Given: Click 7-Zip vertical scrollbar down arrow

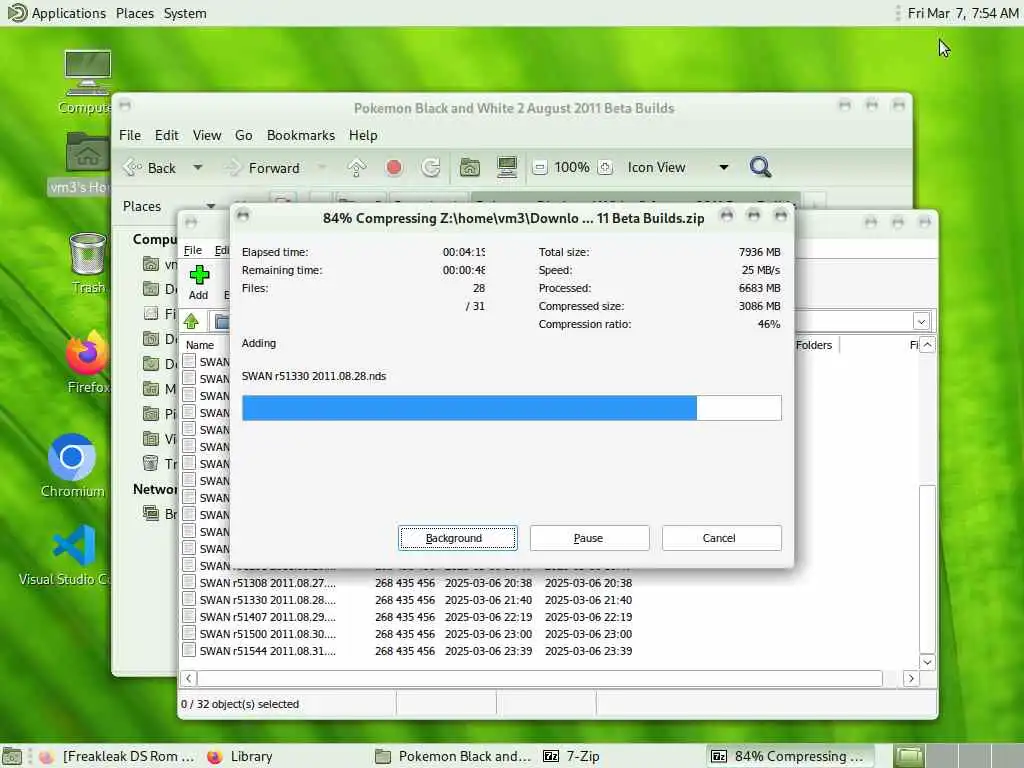Looking at the screenshot, I should click(x=927, y=662).
